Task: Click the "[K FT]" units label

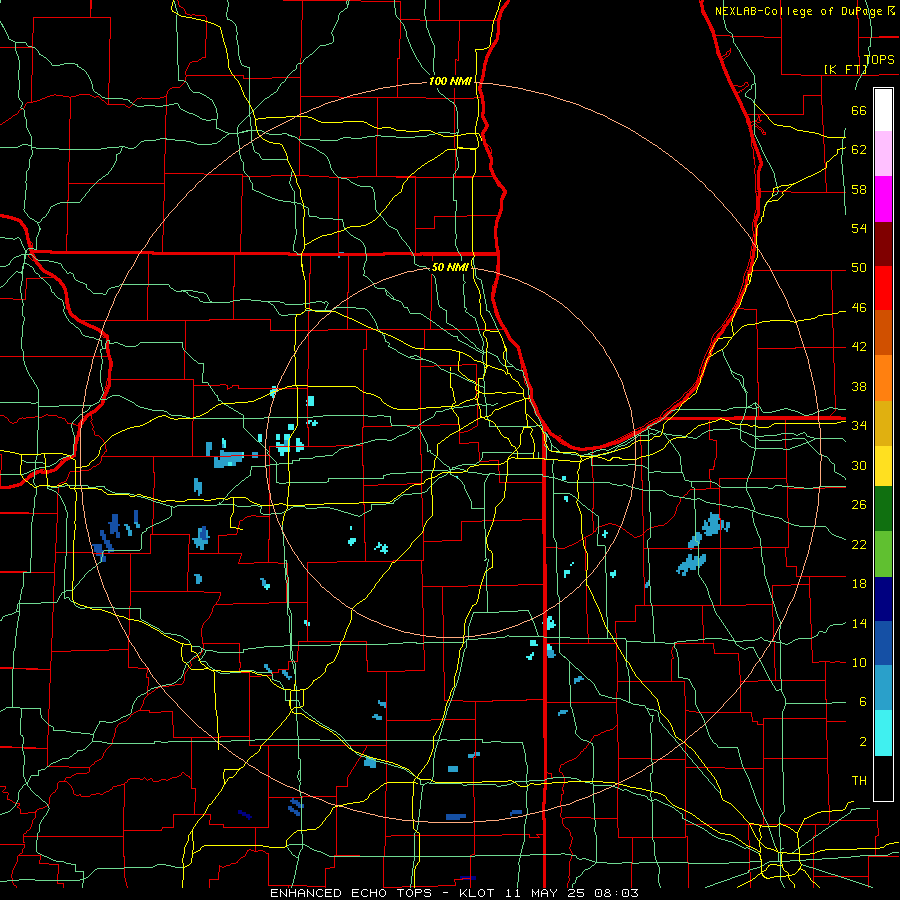Action: pos(845,69)
